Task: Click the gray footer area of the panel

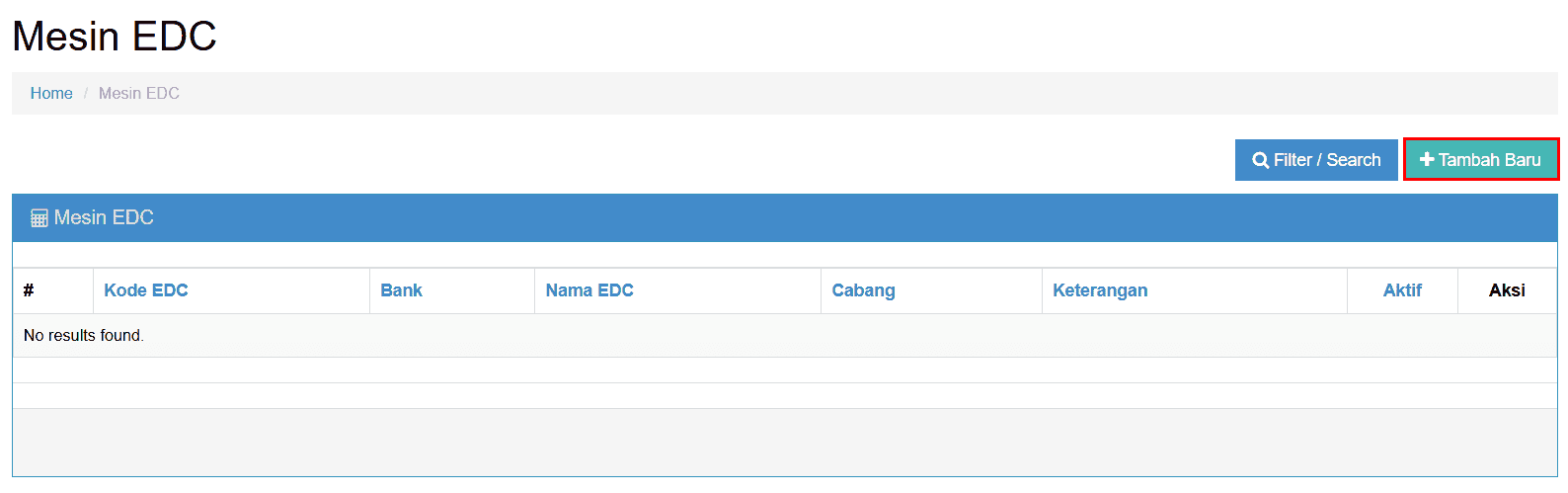Action: pos(785,443)
